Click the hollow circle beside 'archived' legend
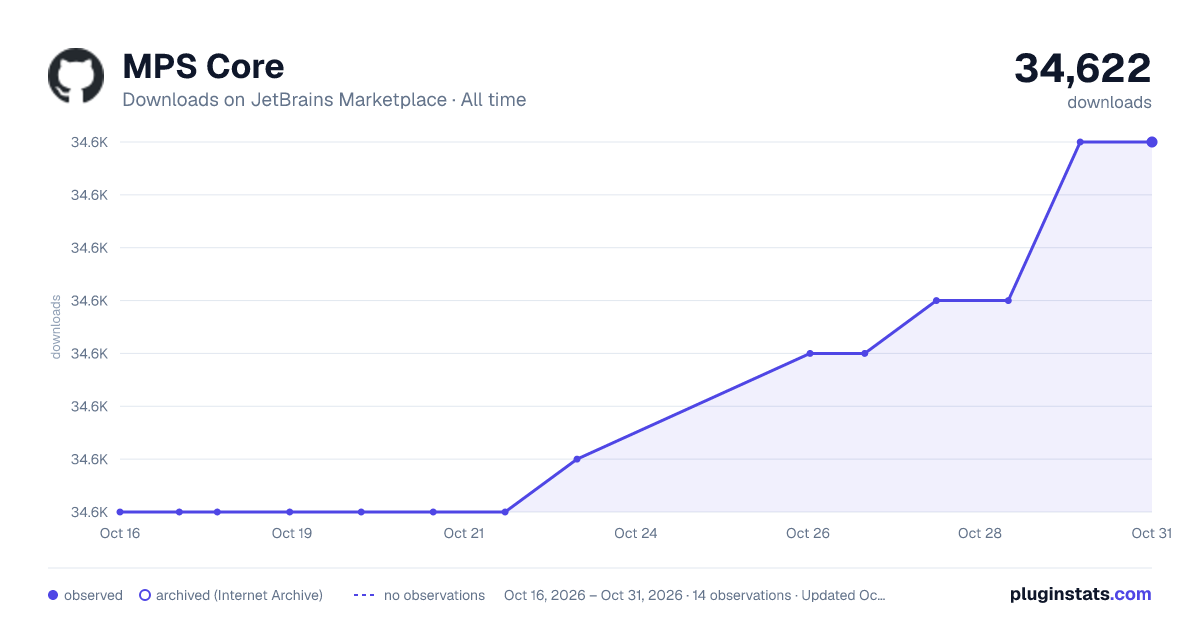 coord(145,595)
